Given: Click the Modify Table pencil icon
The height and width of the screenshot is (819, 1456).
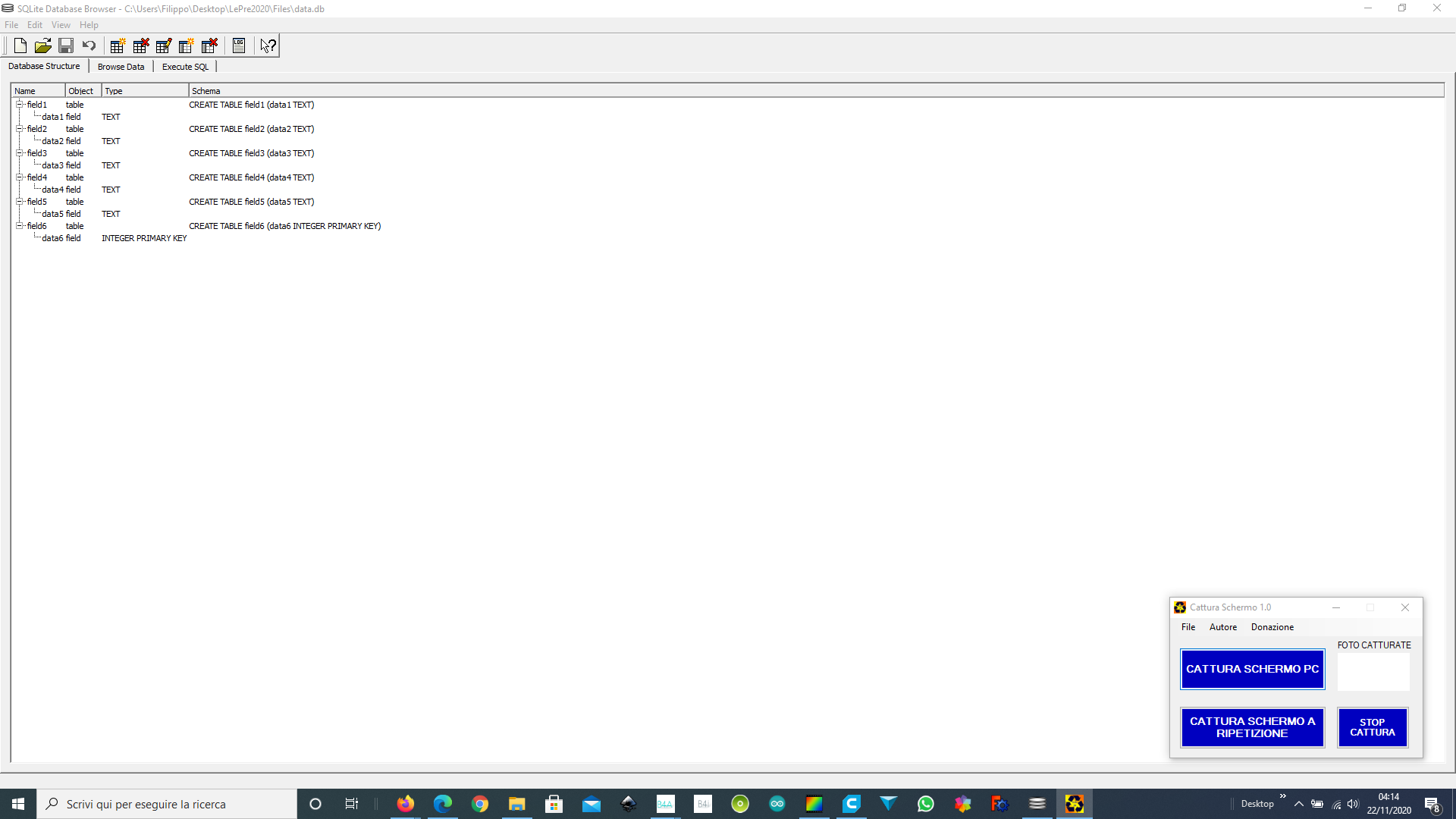Looking at the screenshot, I should tap(164, 45).
